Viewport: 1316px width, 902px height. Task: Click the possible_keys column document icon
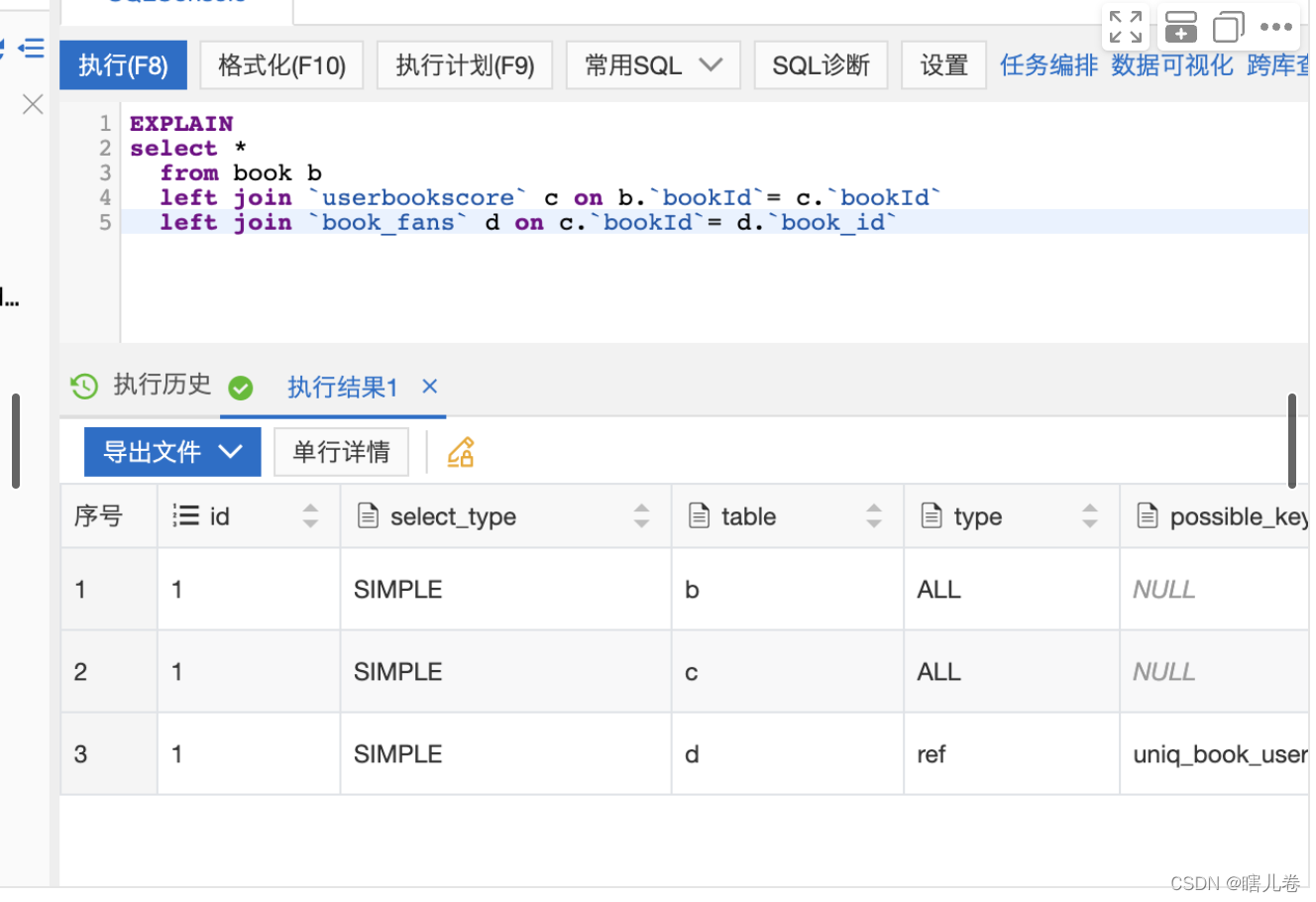click(1148, 515)
